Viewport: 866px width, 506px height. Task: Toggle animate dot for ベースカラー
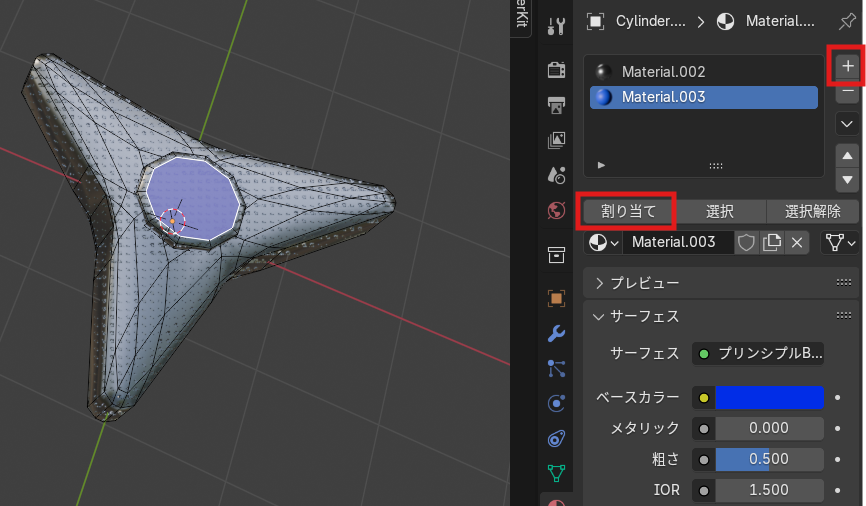(838, 398)
